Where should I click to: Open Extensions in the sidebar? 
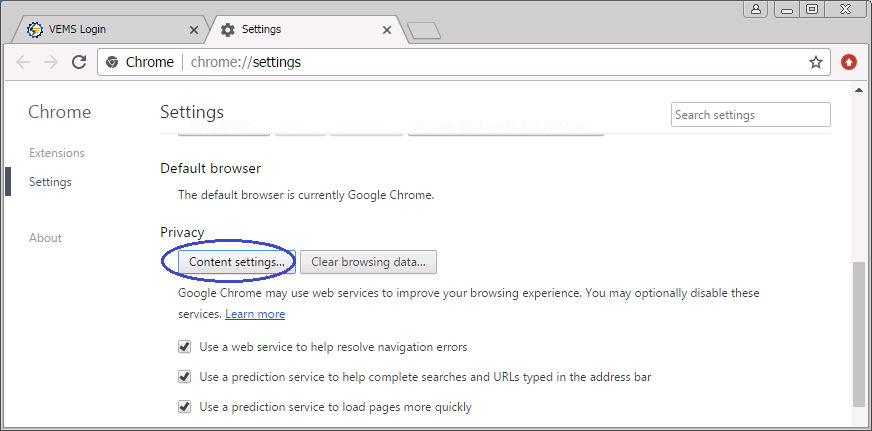(56, 153)
